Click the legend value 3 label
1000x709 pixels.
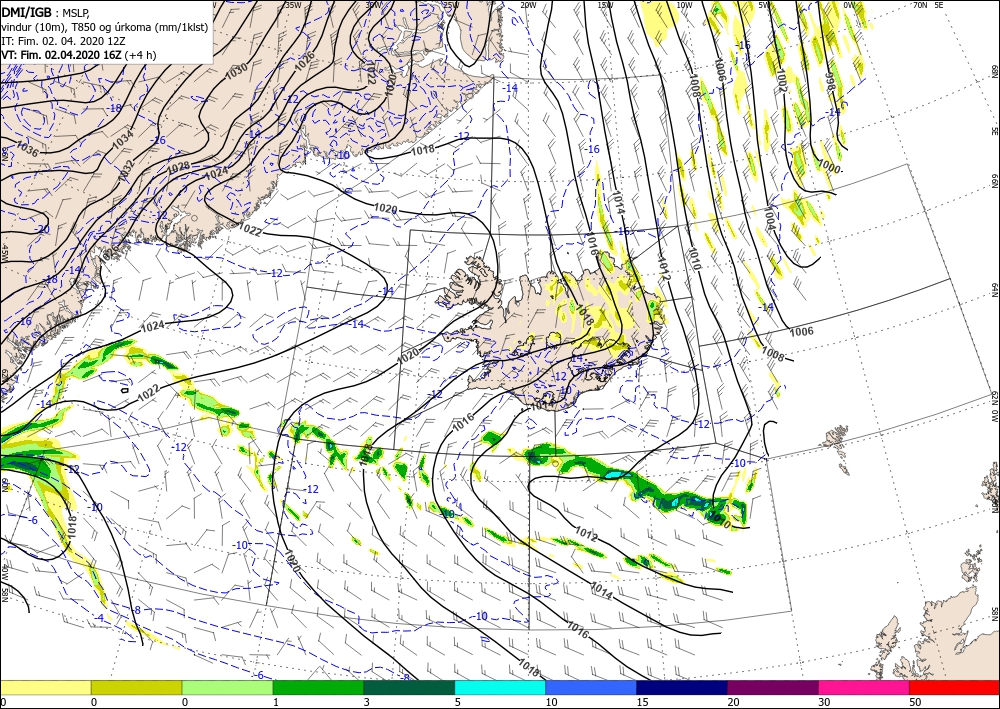pos(367,702)
